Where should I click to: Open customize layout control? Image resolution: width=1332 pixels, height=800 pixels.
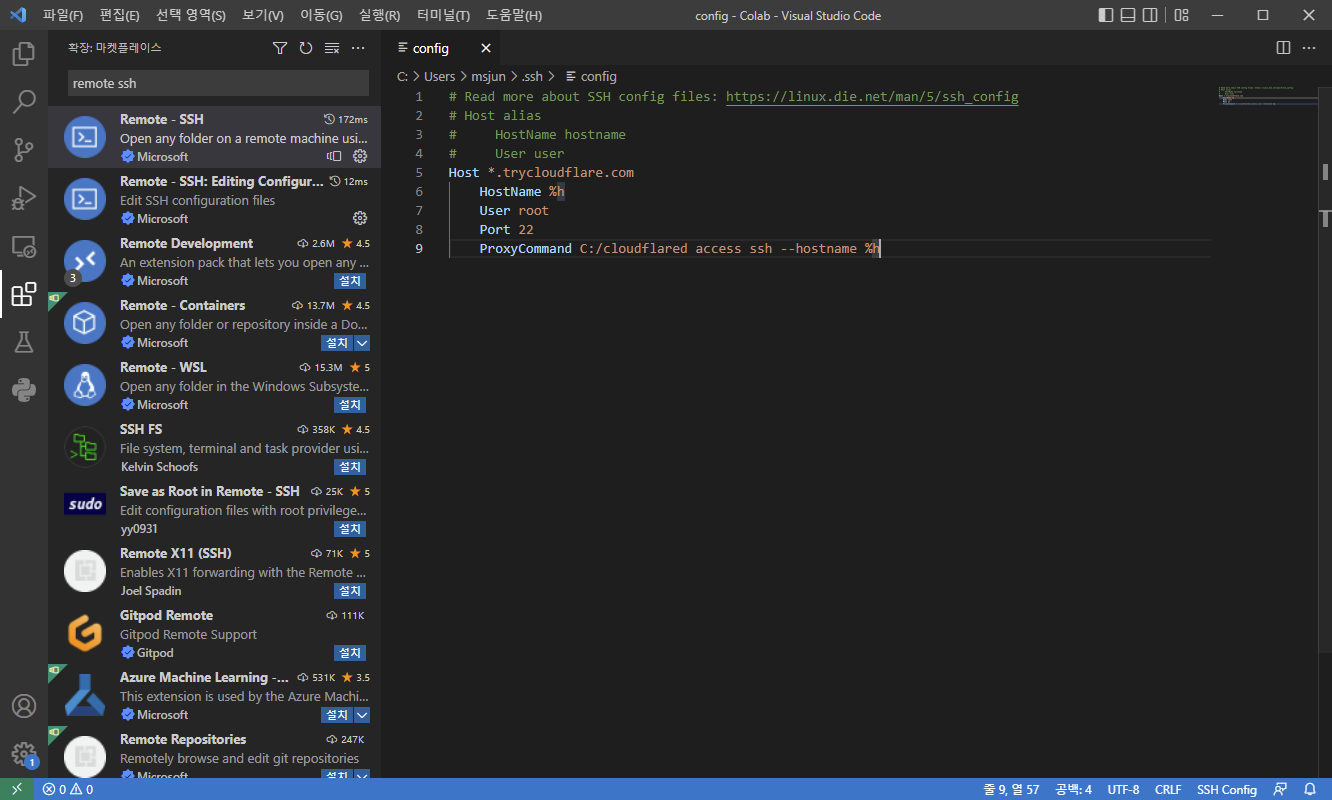click(1182, 15)
